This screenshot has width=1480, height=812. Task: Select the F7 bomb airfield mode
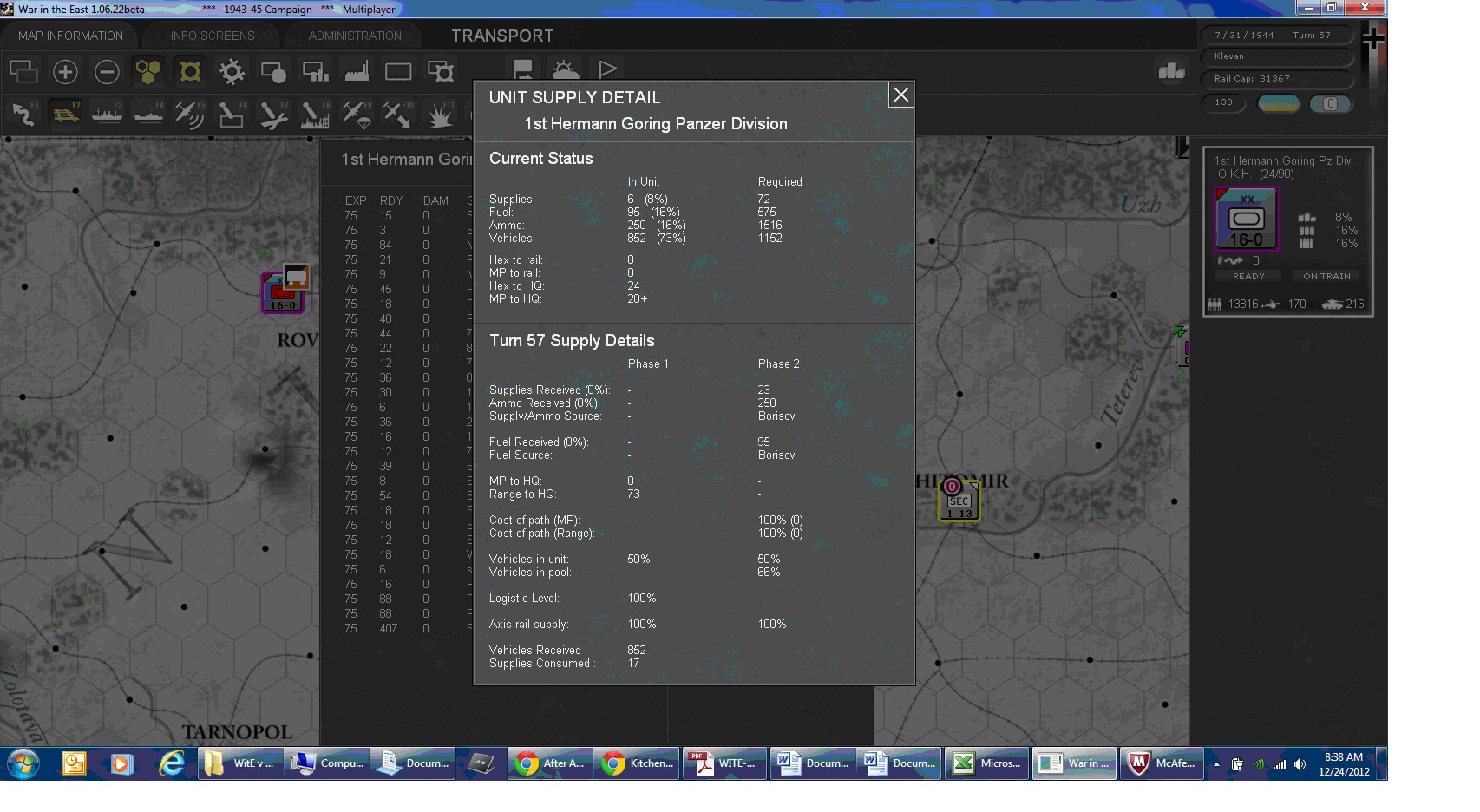[273, 115]
